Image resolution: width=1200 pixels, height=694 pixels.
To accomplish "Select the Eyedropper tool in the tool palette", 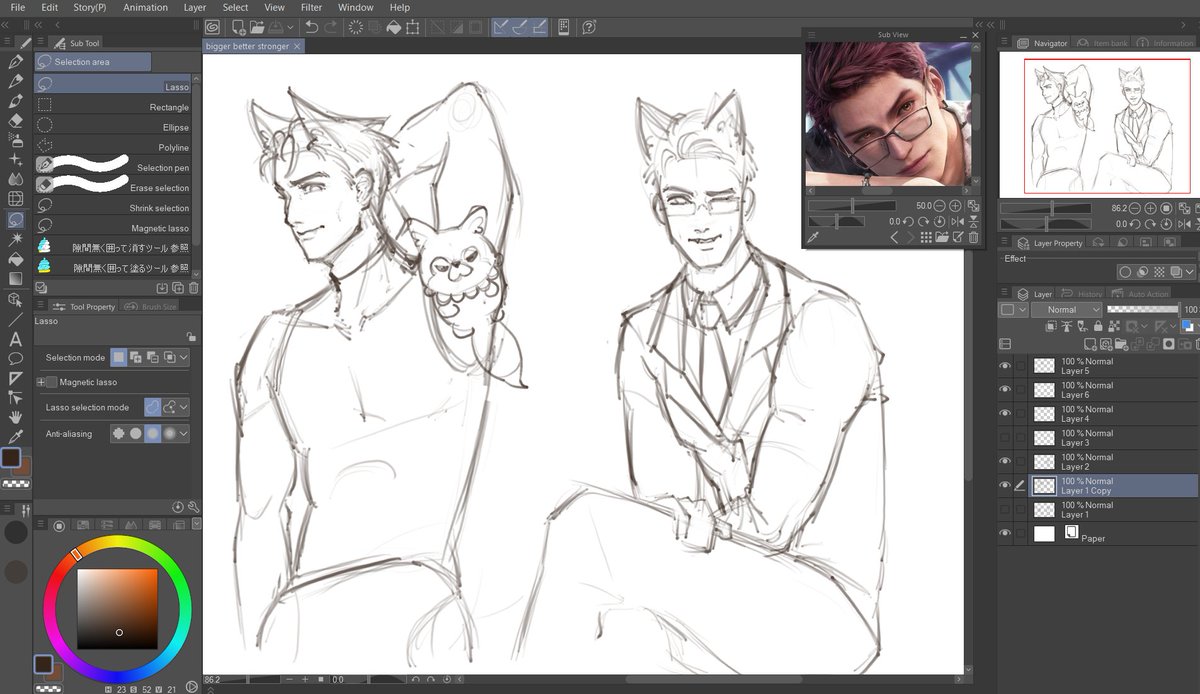I will pyautogui.click(x=15, y=436).
